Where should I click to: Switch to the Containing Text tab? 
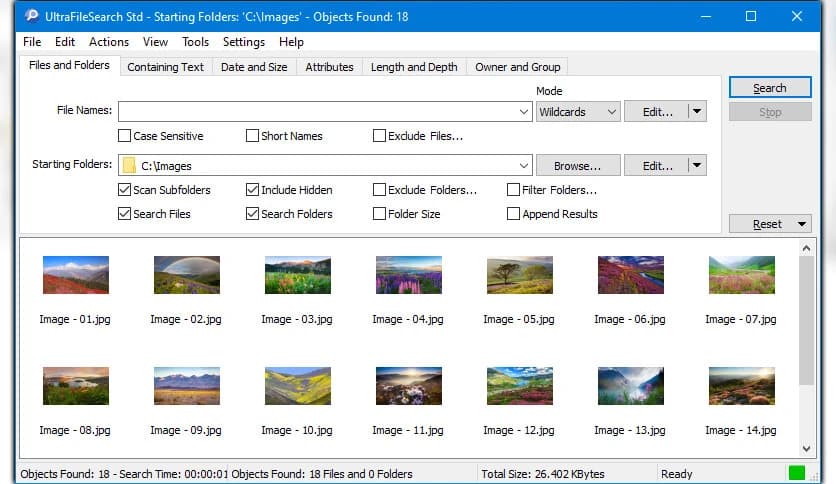point(165,67)
